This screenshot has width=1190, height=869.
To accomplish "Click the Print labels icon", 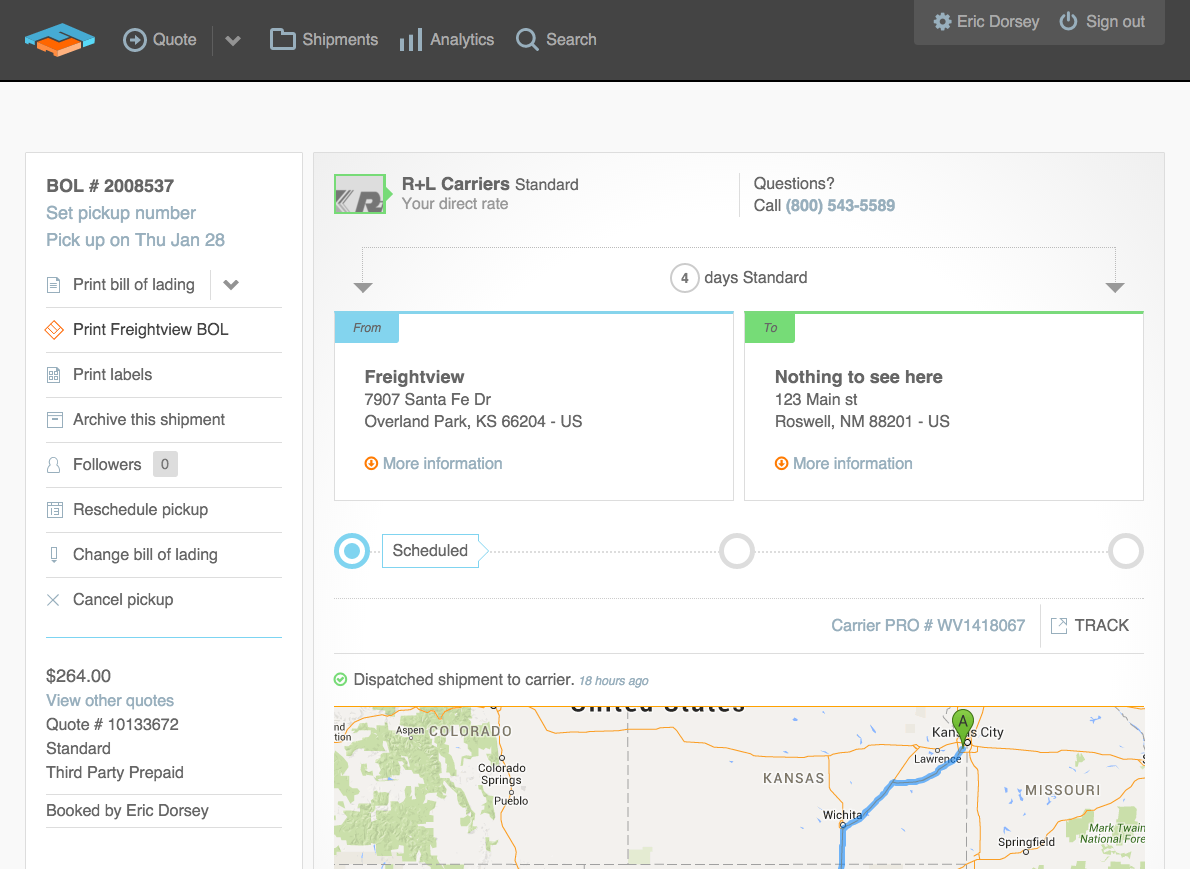I will point(54,375).
